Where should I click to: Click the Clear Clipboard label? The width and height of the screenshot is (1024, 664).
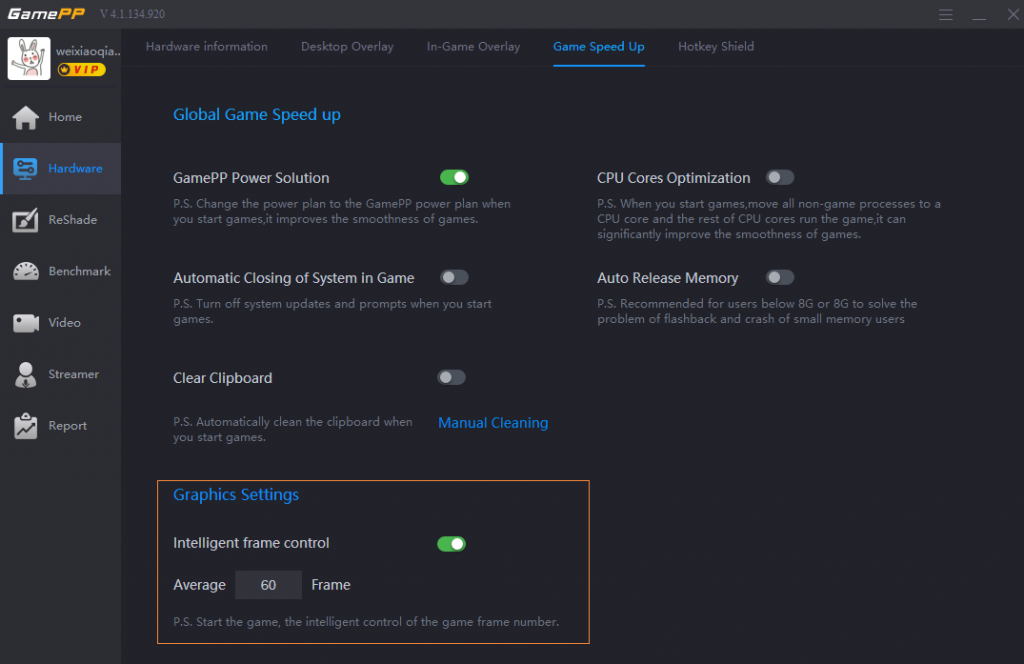(223, 378)
